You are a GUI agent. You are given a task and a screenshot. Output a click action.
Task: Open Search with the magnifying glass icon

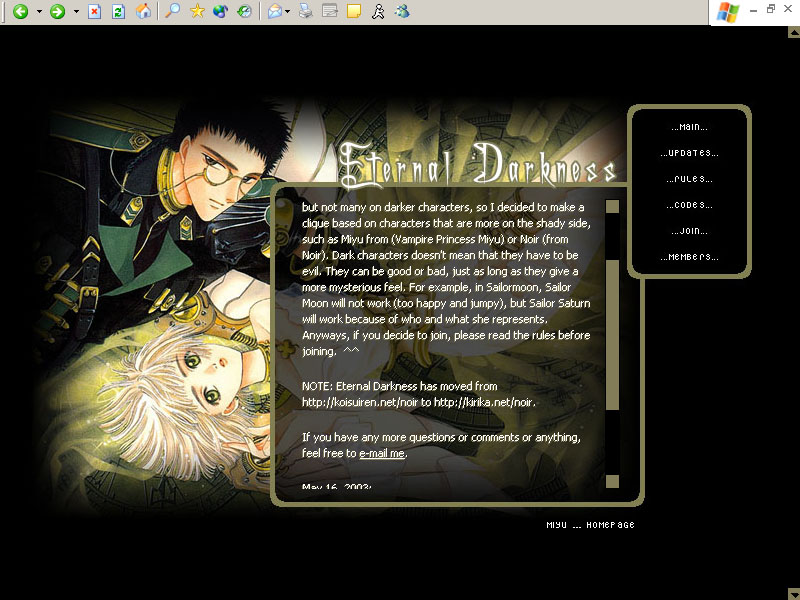coord(173,12)
